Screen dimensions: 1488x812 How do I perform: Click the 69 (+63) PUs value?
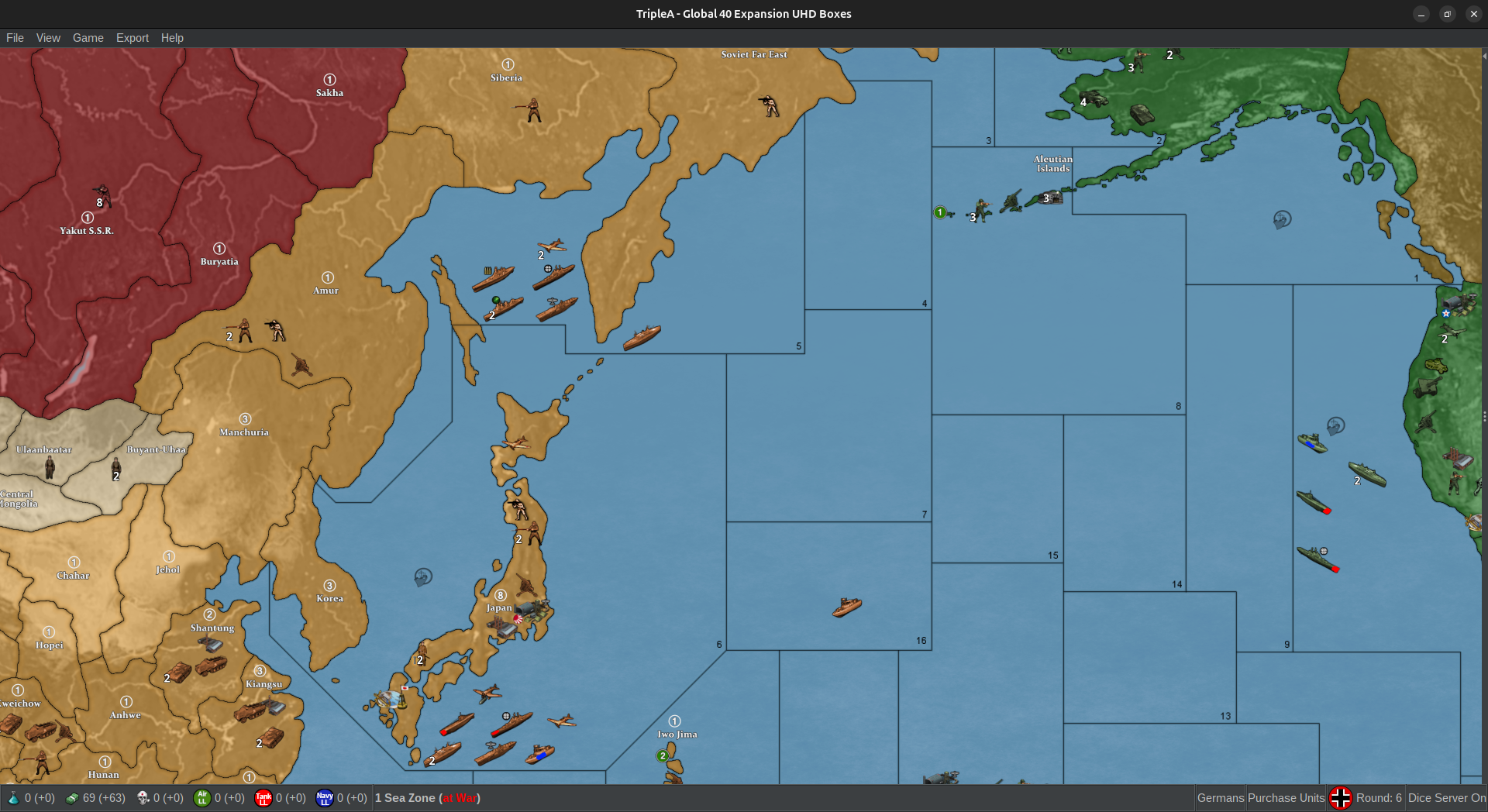104,798
